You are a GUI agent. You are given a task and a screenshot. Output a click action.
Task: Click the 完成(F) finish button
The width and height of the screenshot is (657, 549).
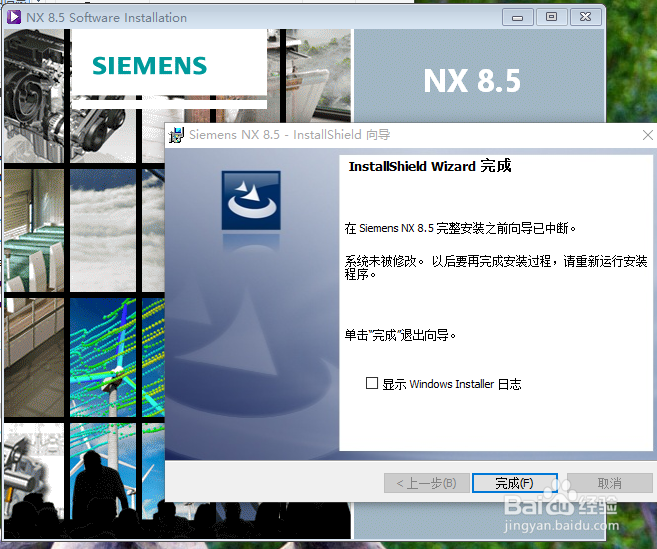tap(515, 483)
